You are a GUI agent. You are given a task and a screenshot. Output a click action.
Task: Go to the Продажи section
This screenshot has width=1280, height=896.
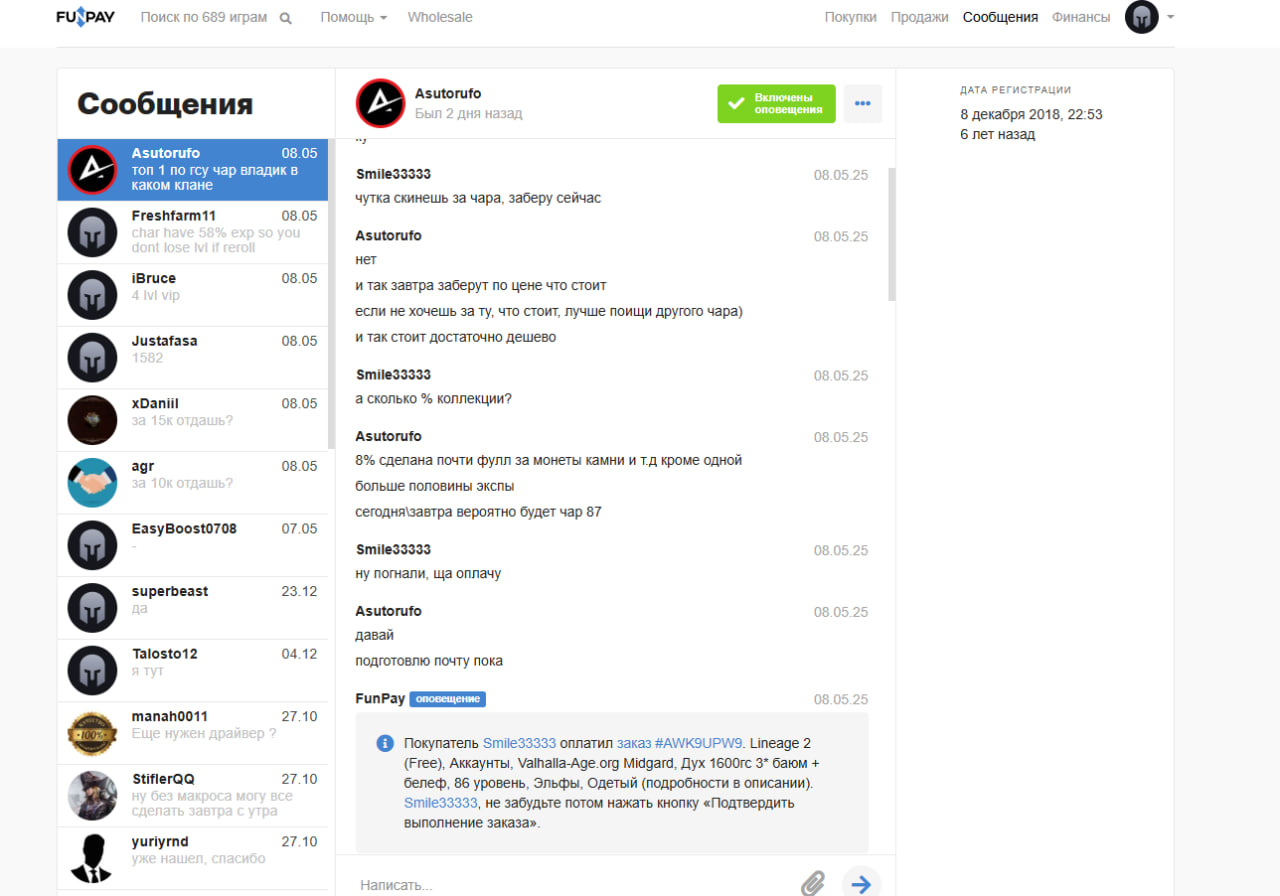(x=919, y=17)
